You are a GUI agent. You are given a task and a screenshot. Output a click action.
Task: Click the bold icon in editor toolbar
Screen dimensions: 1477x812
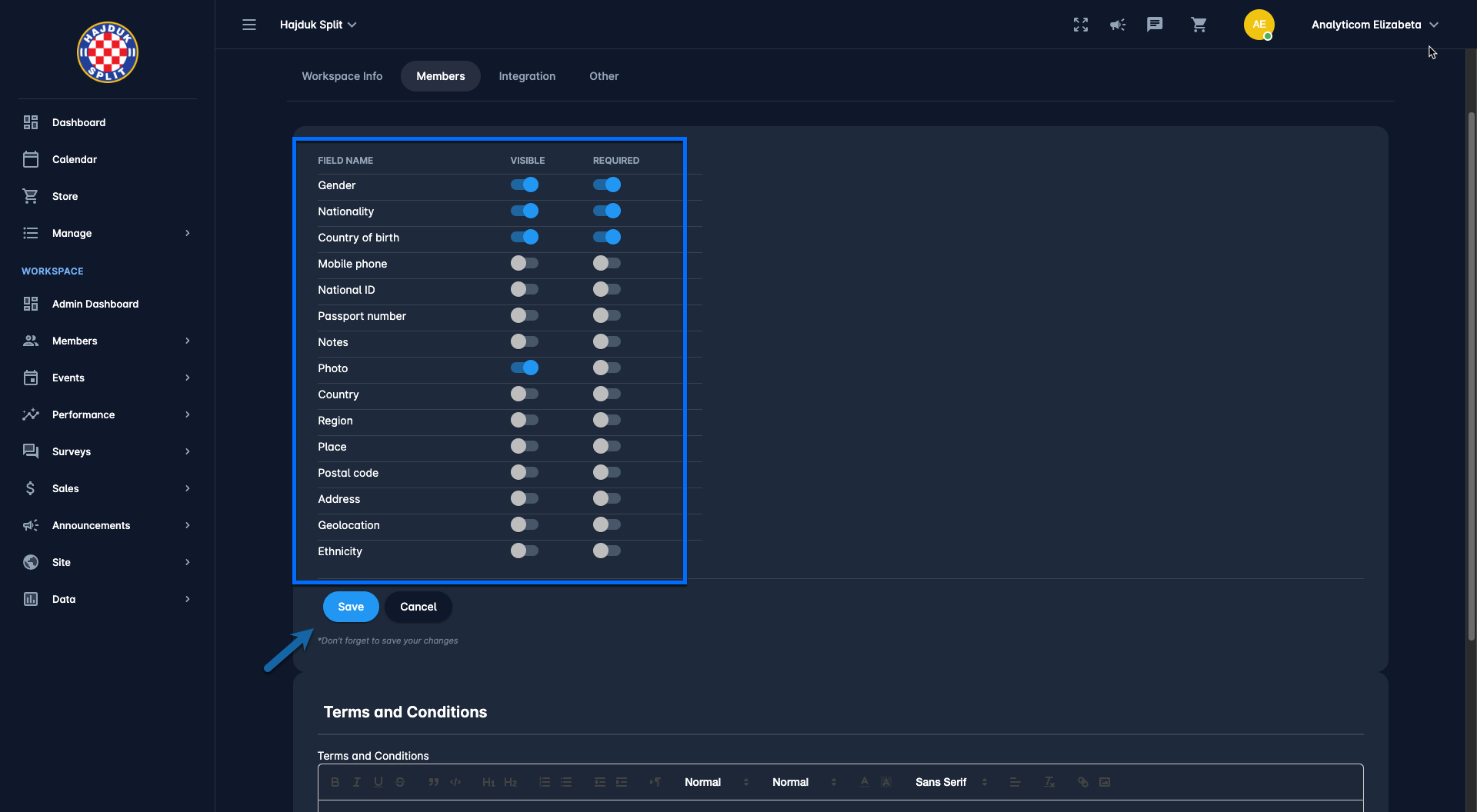(x=335, y=782)
